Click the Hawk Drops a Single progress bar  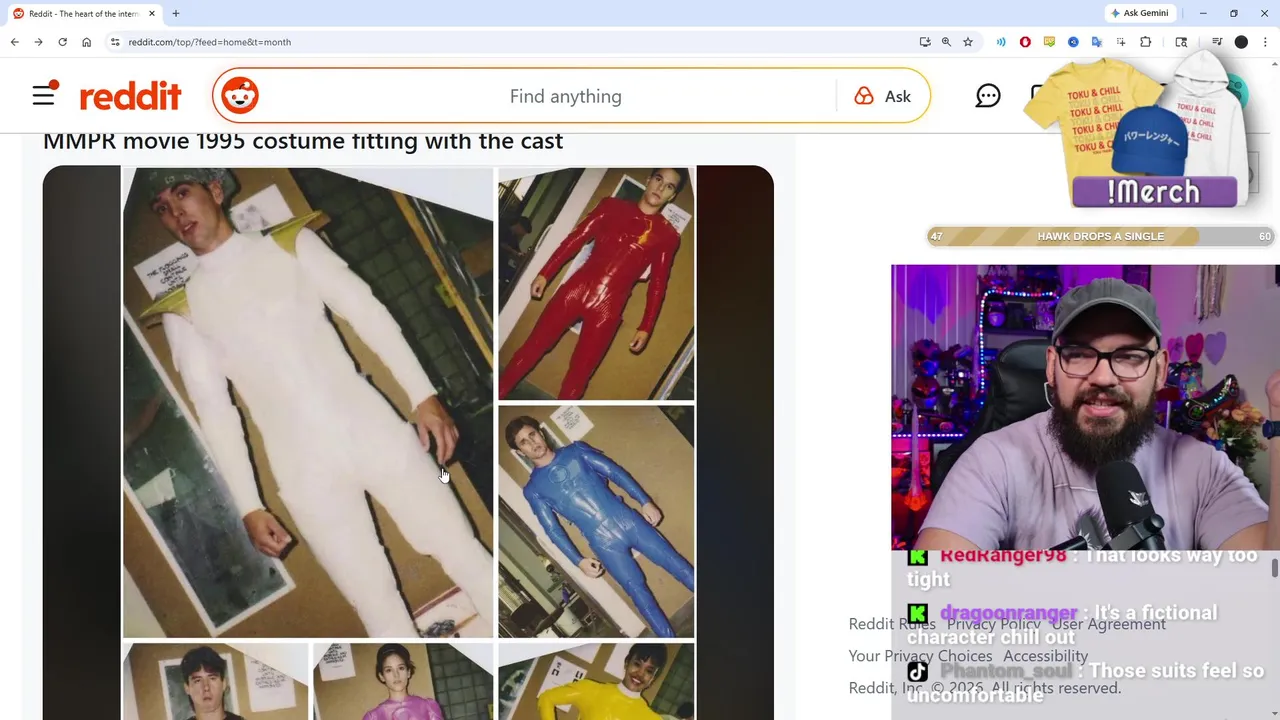coord(1100,236)
